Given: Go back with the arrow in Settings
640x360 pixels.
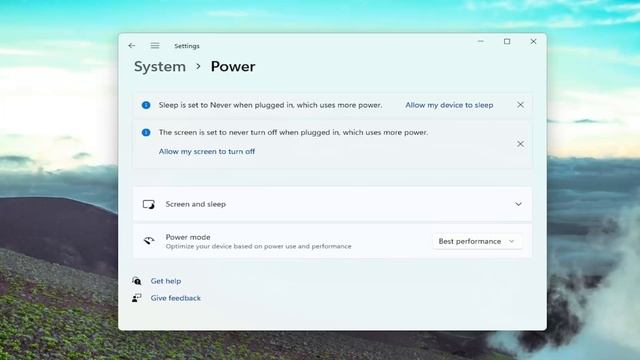Looking at the screenshot, I should pyautogui.click(x=131, y=46).
